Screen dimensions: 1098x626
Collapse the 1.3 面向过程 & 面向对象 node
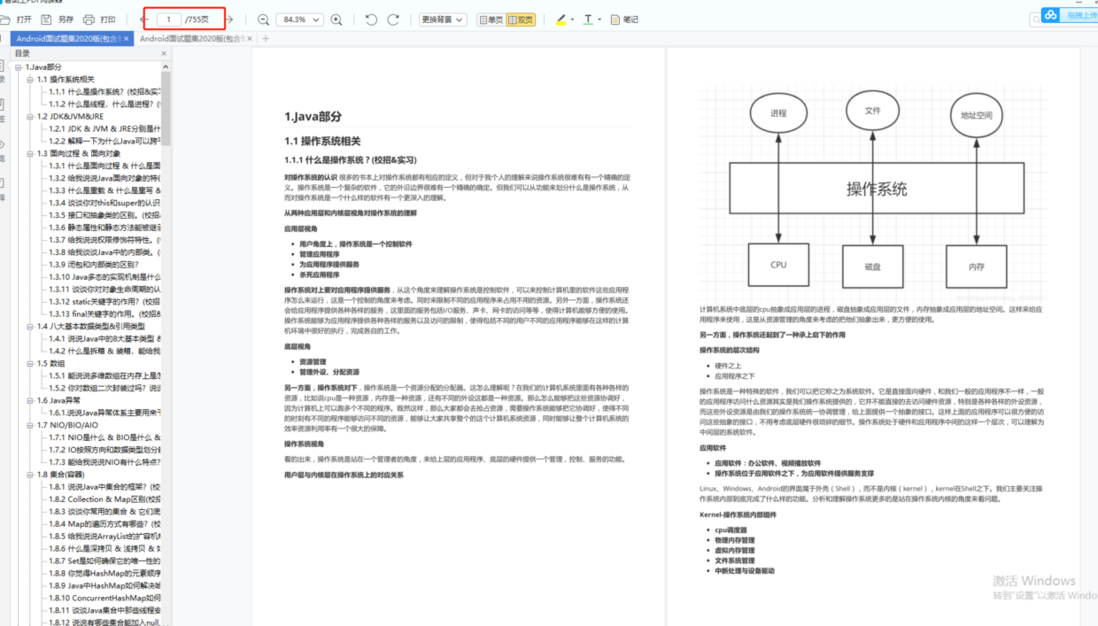pos(30,154)
